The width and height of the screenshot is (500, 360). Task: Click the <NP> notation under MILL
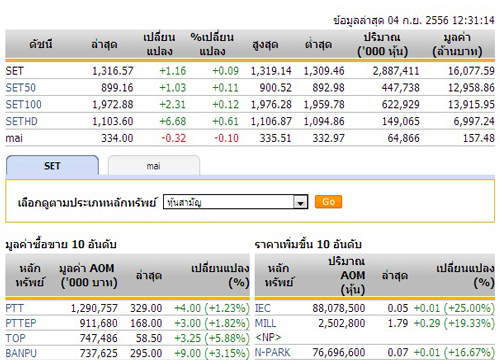pyautogui.click(x=268, y=337)
